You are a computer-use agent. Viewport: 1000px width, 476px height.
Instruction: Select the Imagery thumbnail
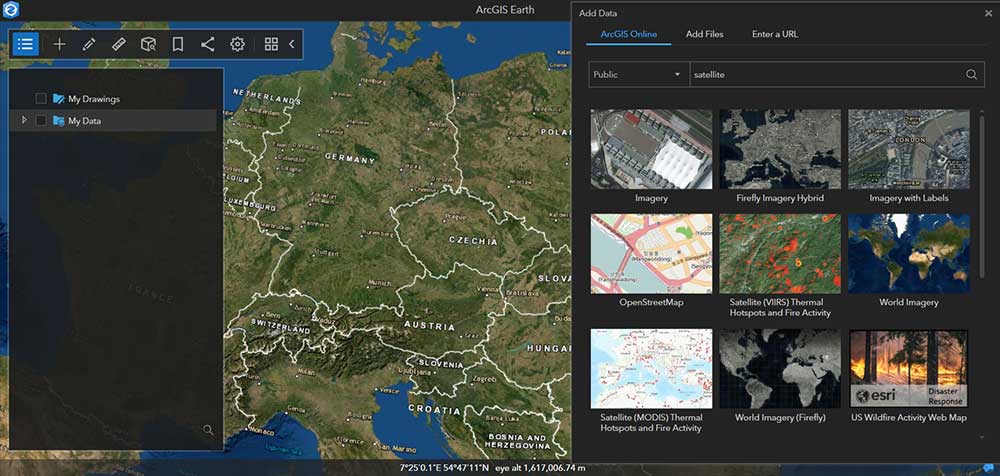point(651,149)
